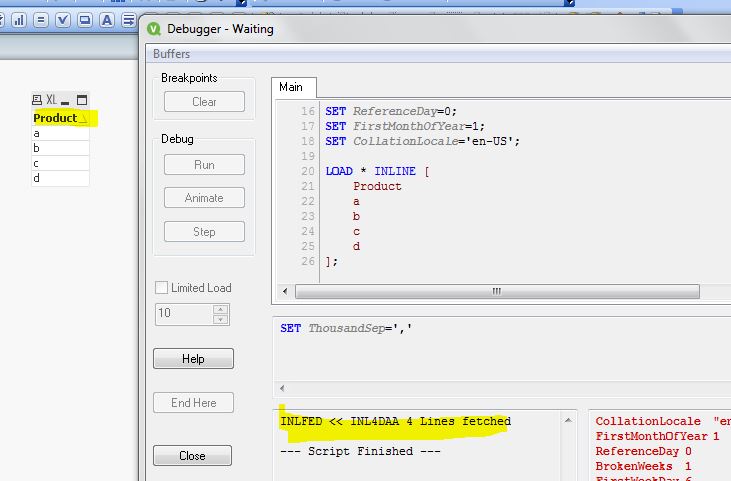The width and height of the screenshot is (731, 481).
Task: Click XL export on the Product list box
Action: [51, 100]
